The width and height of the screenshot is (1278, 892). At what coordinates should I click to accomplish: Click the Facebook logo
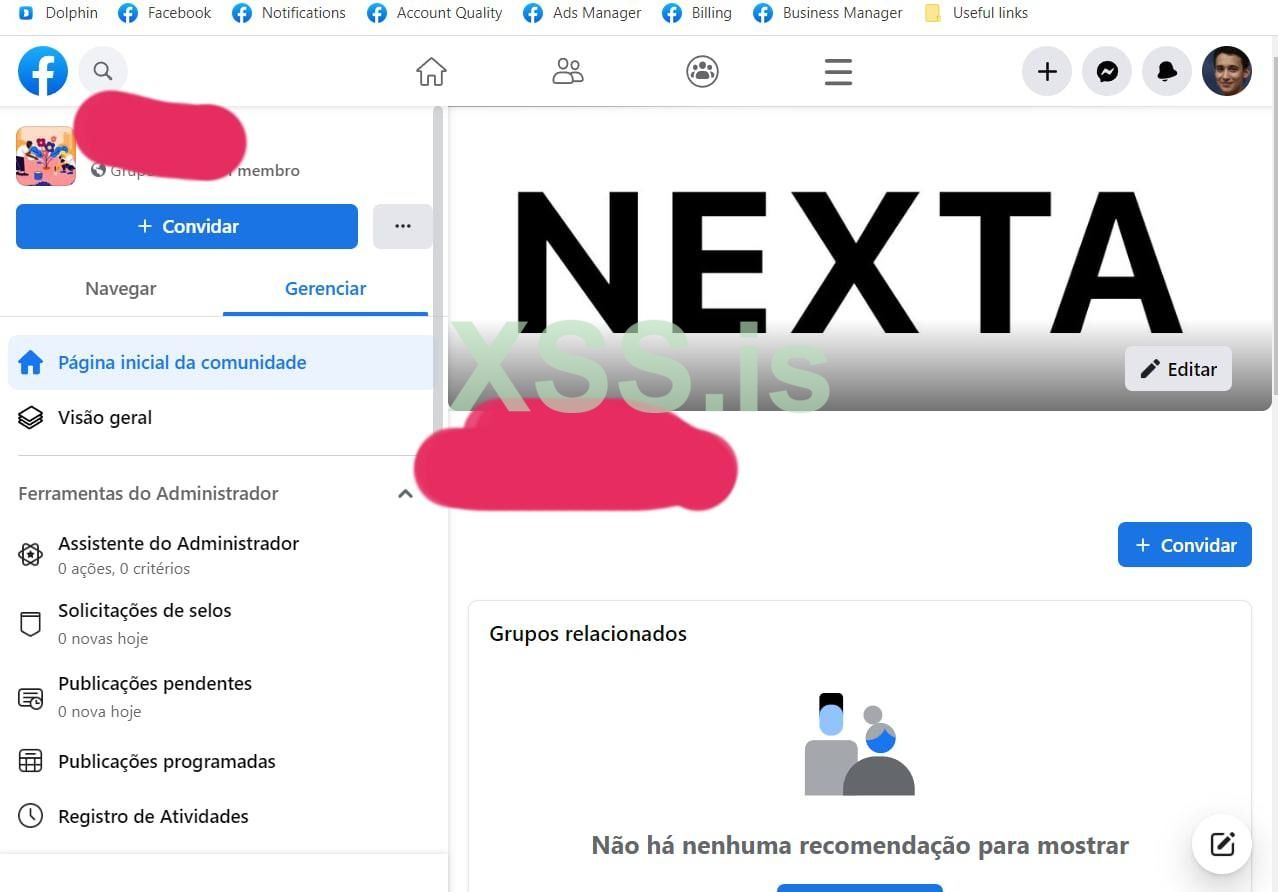[x=43, y=71]
